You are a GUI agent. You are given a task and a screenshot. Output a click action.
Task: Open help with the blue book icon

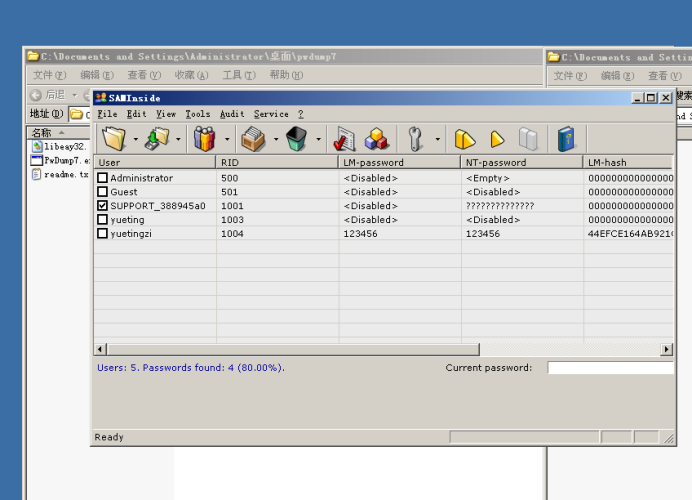[566, 139]
